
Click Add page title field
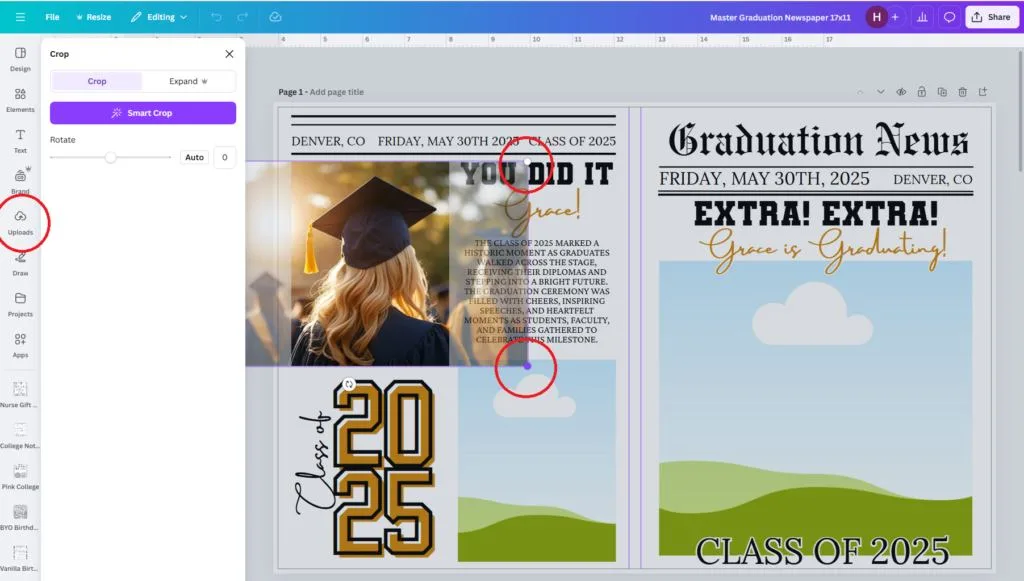pyautogui.click(x=336, y=92)
